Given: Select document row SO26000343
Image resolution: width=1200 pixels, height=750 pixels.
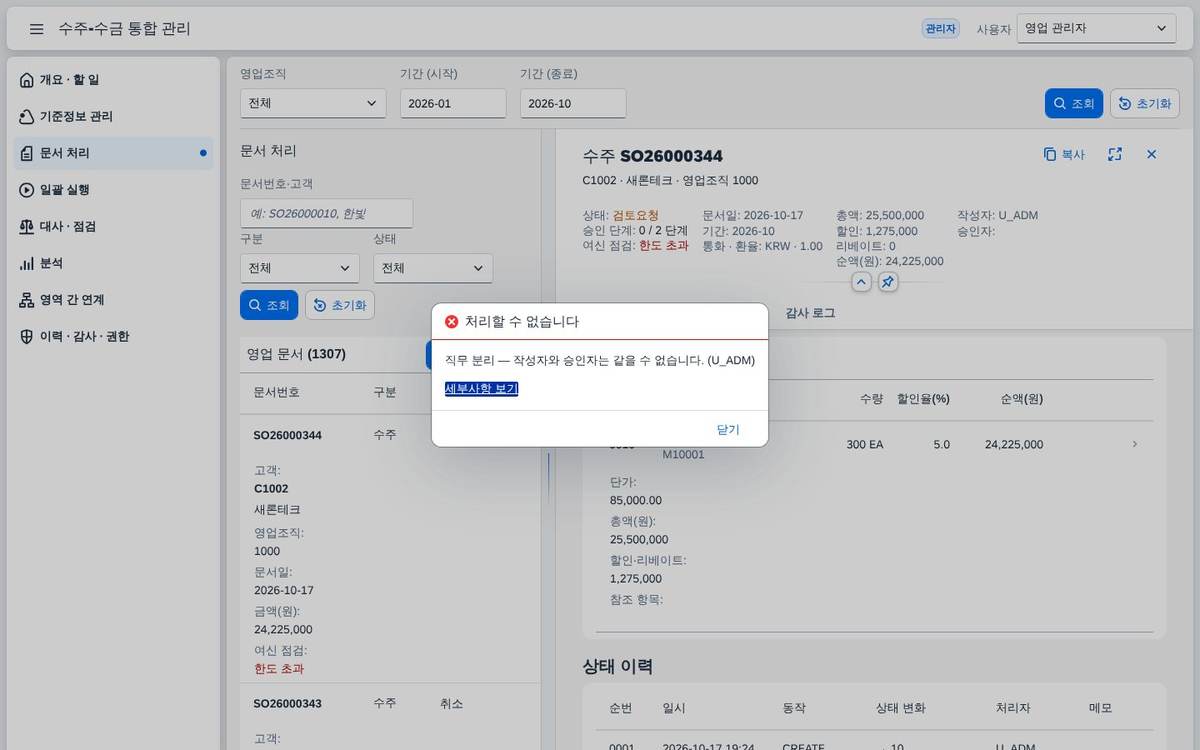Looking at the screenshot, I should pyautogui.click(x=390, y=717).
